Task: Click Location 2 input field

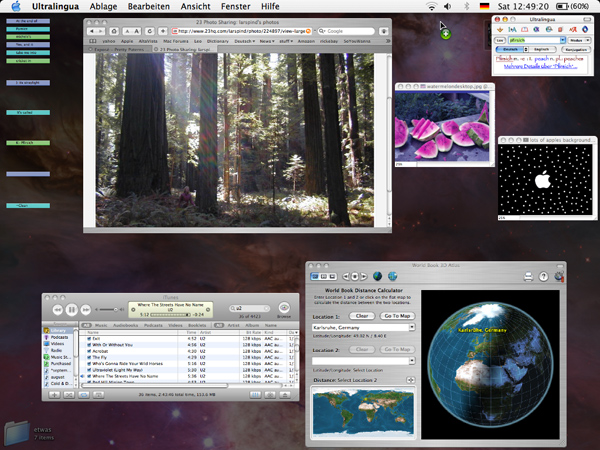Action: [360, 361]
